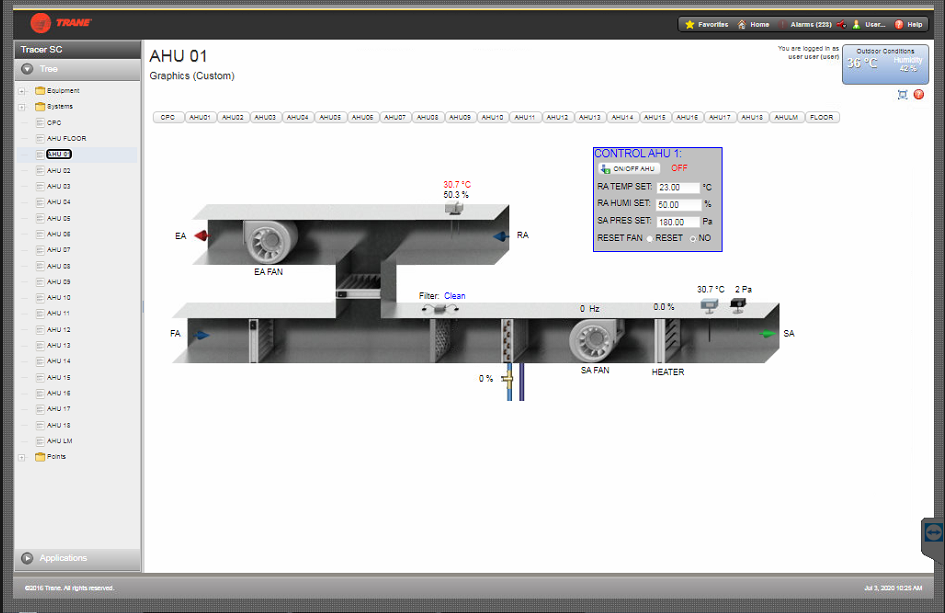Open Favorites via the yellow star icon

[690, 25]
